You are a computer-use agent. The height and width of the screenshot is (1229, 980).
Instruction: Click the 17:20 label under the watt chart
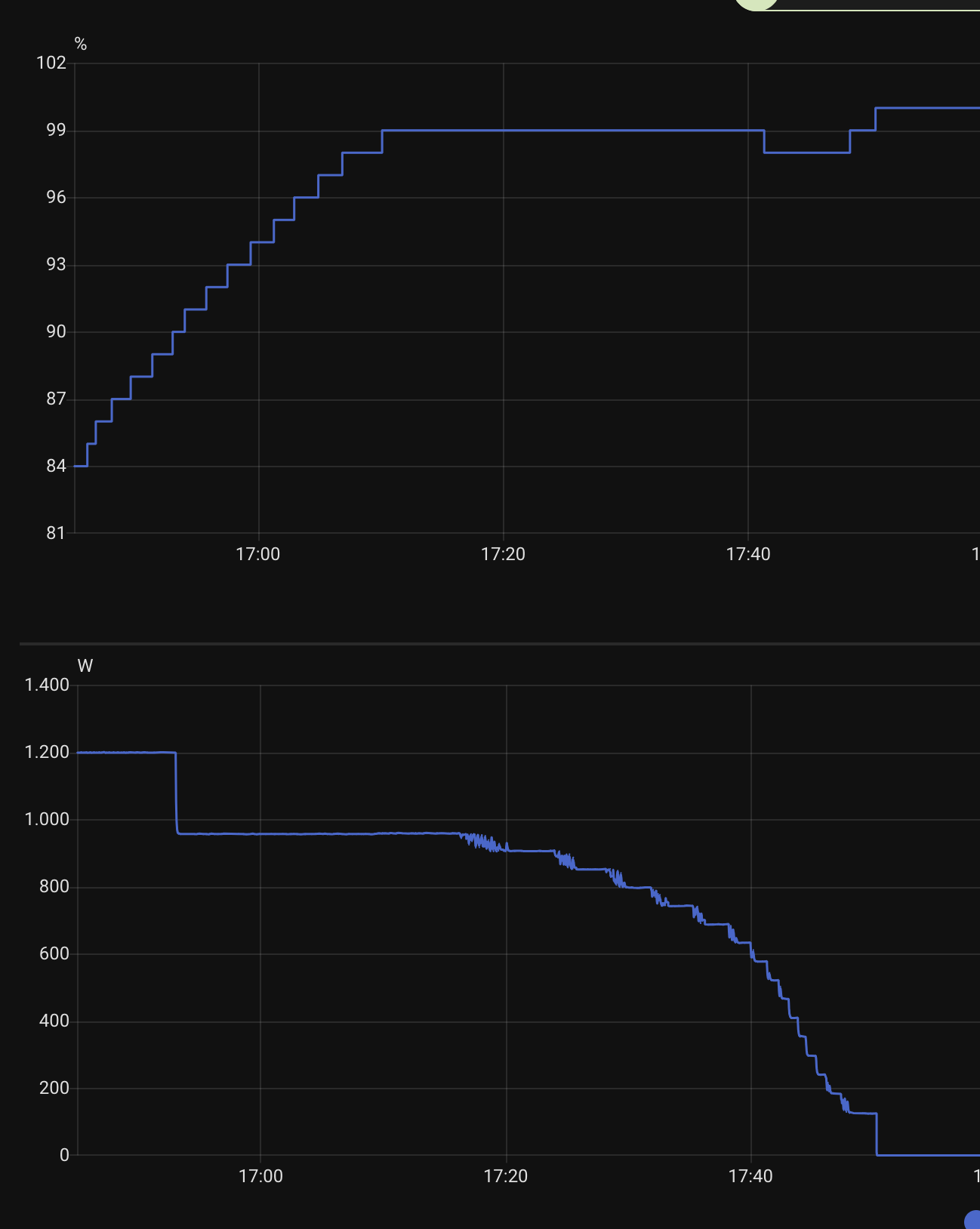click(506, 1176)
